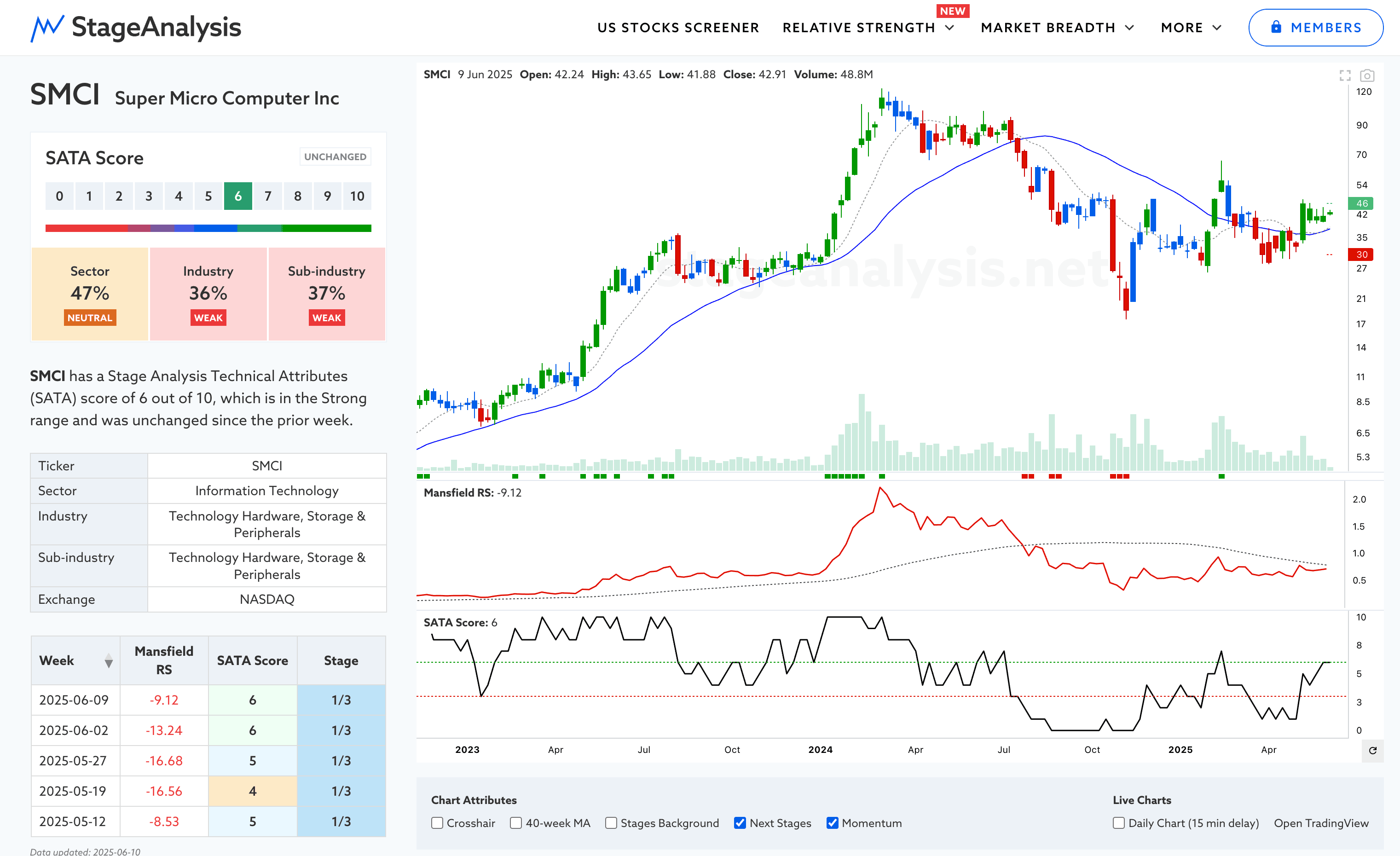Sort table by Week arrow icon
The width and height of the screenshot is (1400, 856).
pyautogui.click(x=109, y=660)
